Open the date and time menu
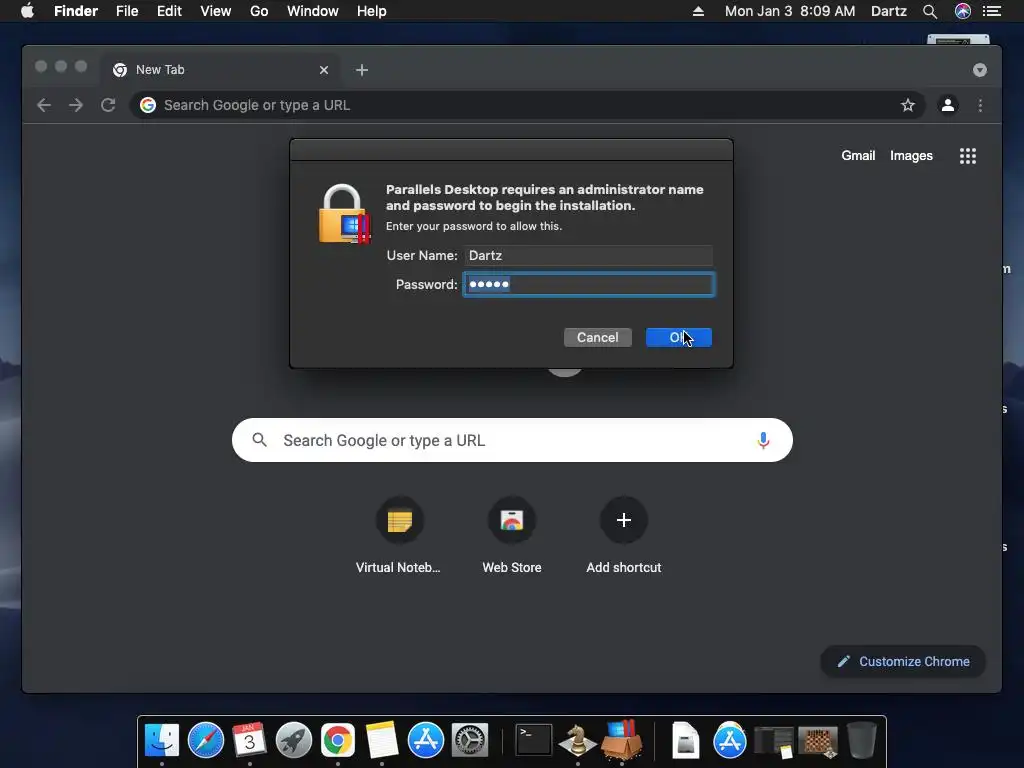This screenshot has height=768, width=1024. tap(790, 11)
